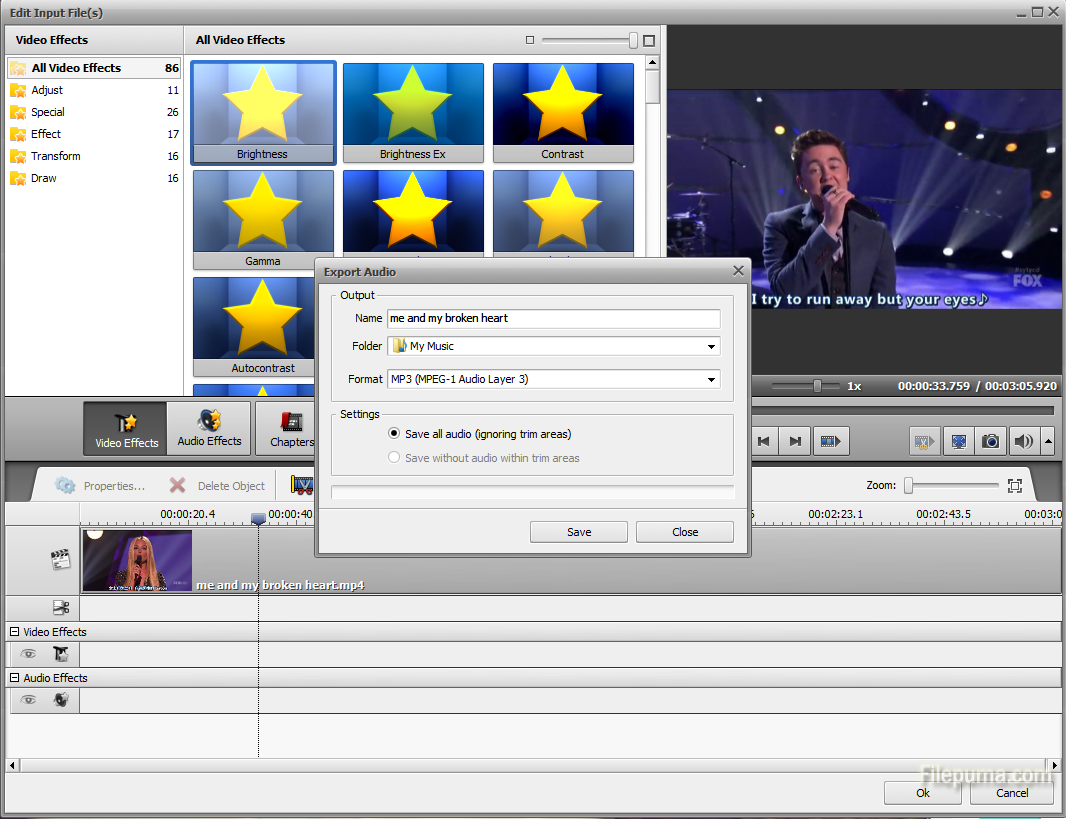This screenshot has width=1066, height=819.
Task: Select Save all audio radio option
Action: pos(394,434)
